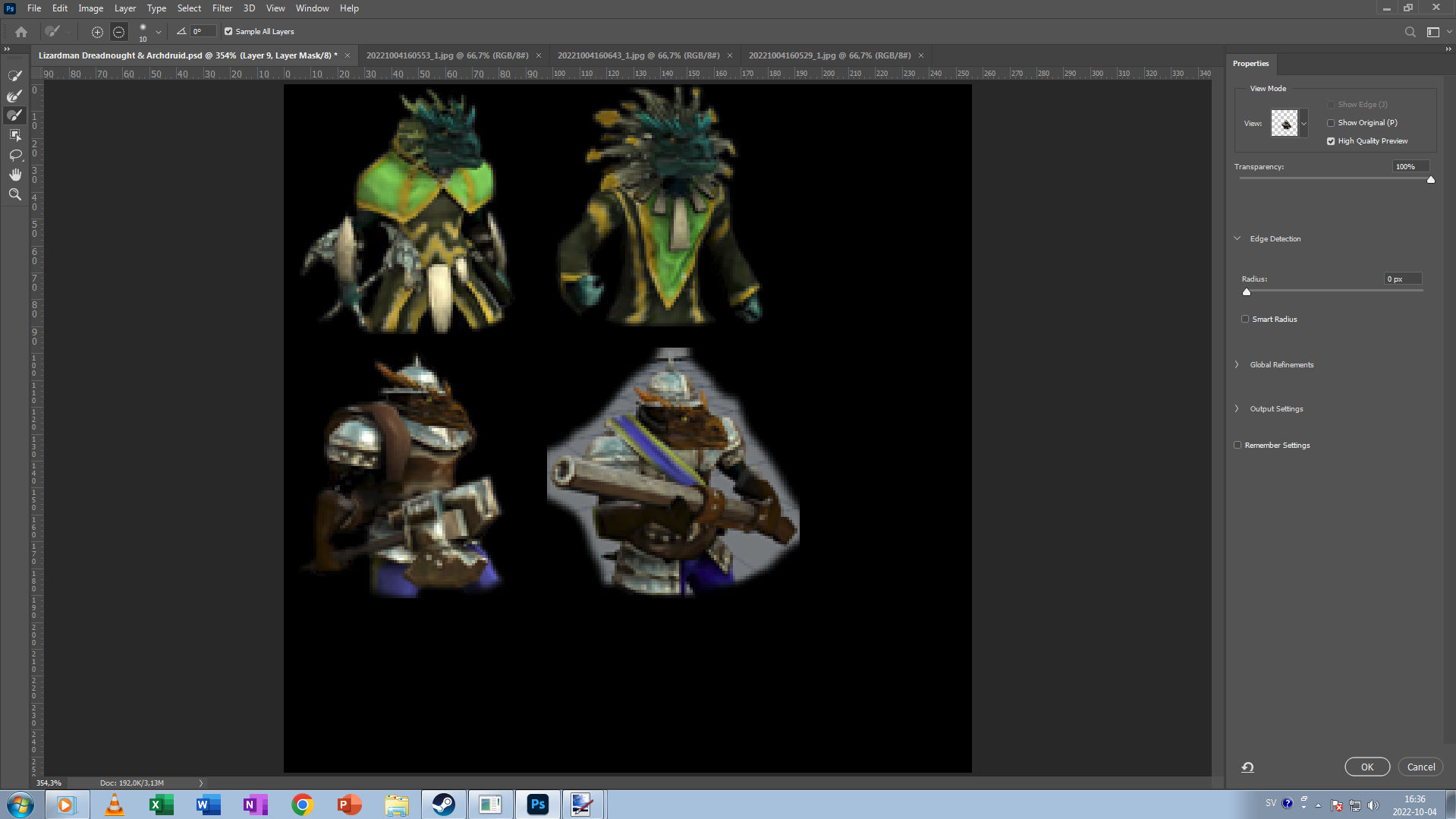Click the Home icon in options bar
Viewport: 1456px width, 819px height.
21,32
